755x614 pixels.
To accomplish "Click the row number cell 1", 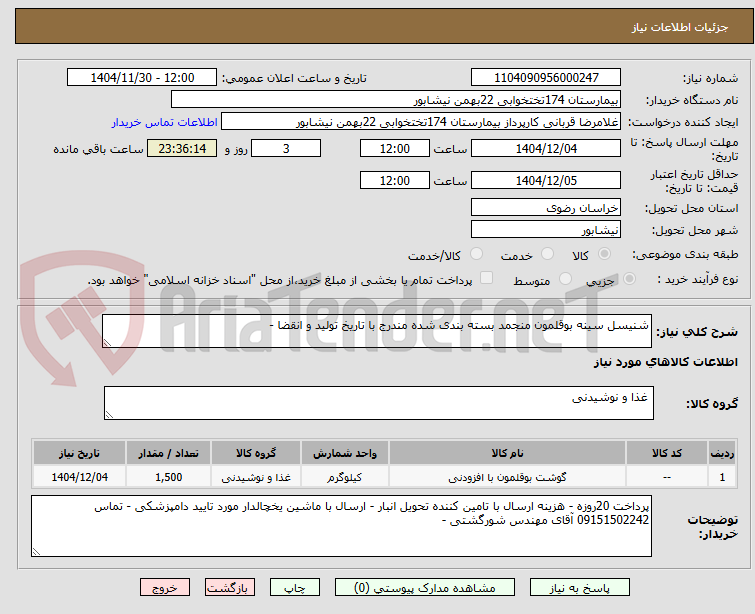I will coord(722,477).
